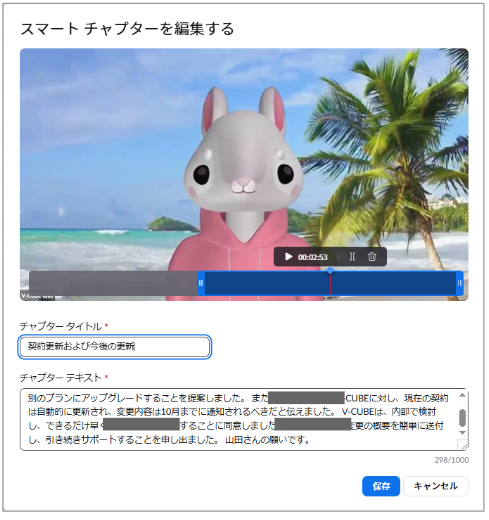Screen dimensions: 489x520
Task: Click the text area scrollbar down arrow
Action: point(462,433)
